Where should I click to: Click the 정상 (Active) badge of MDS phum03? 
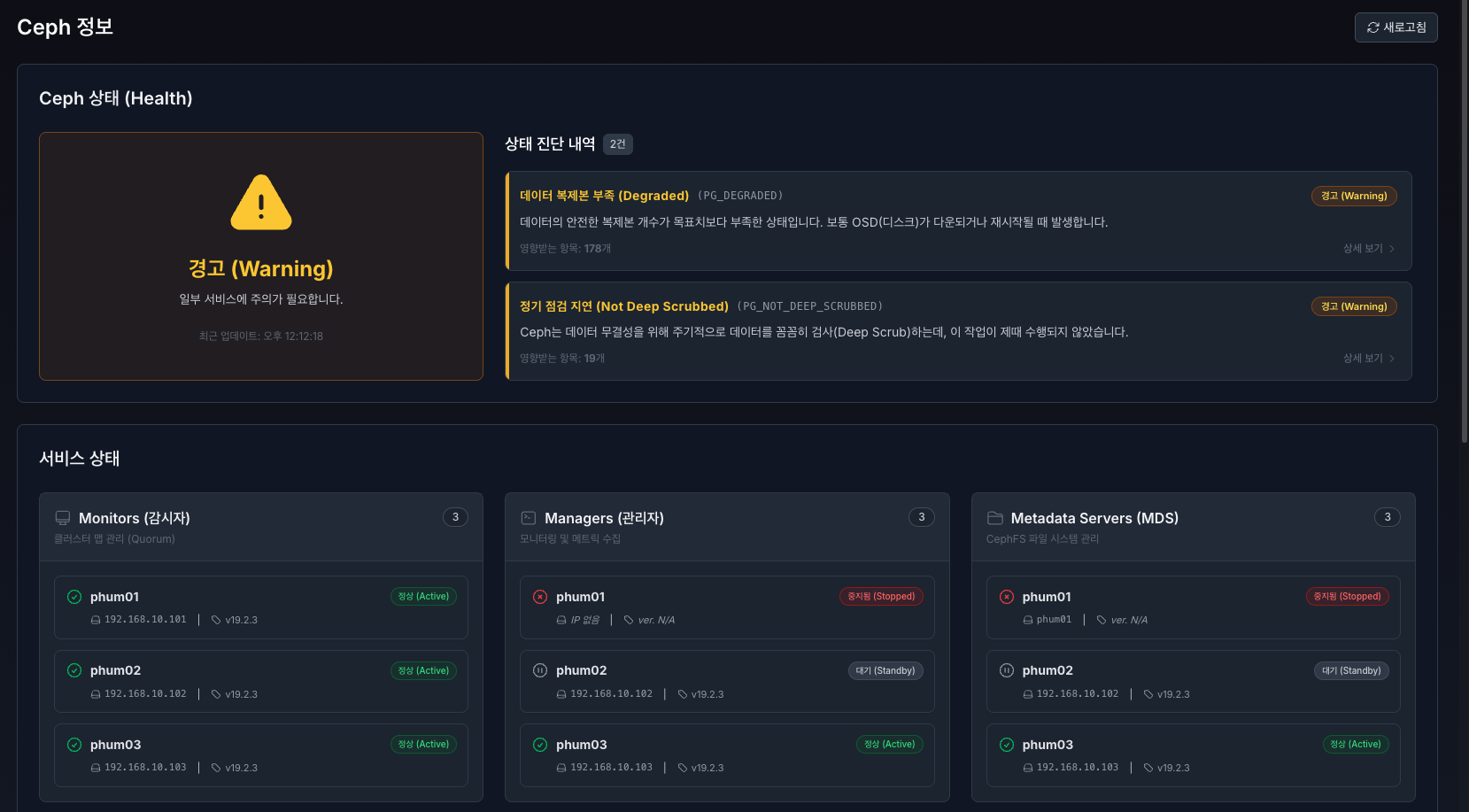[1356, 744]
